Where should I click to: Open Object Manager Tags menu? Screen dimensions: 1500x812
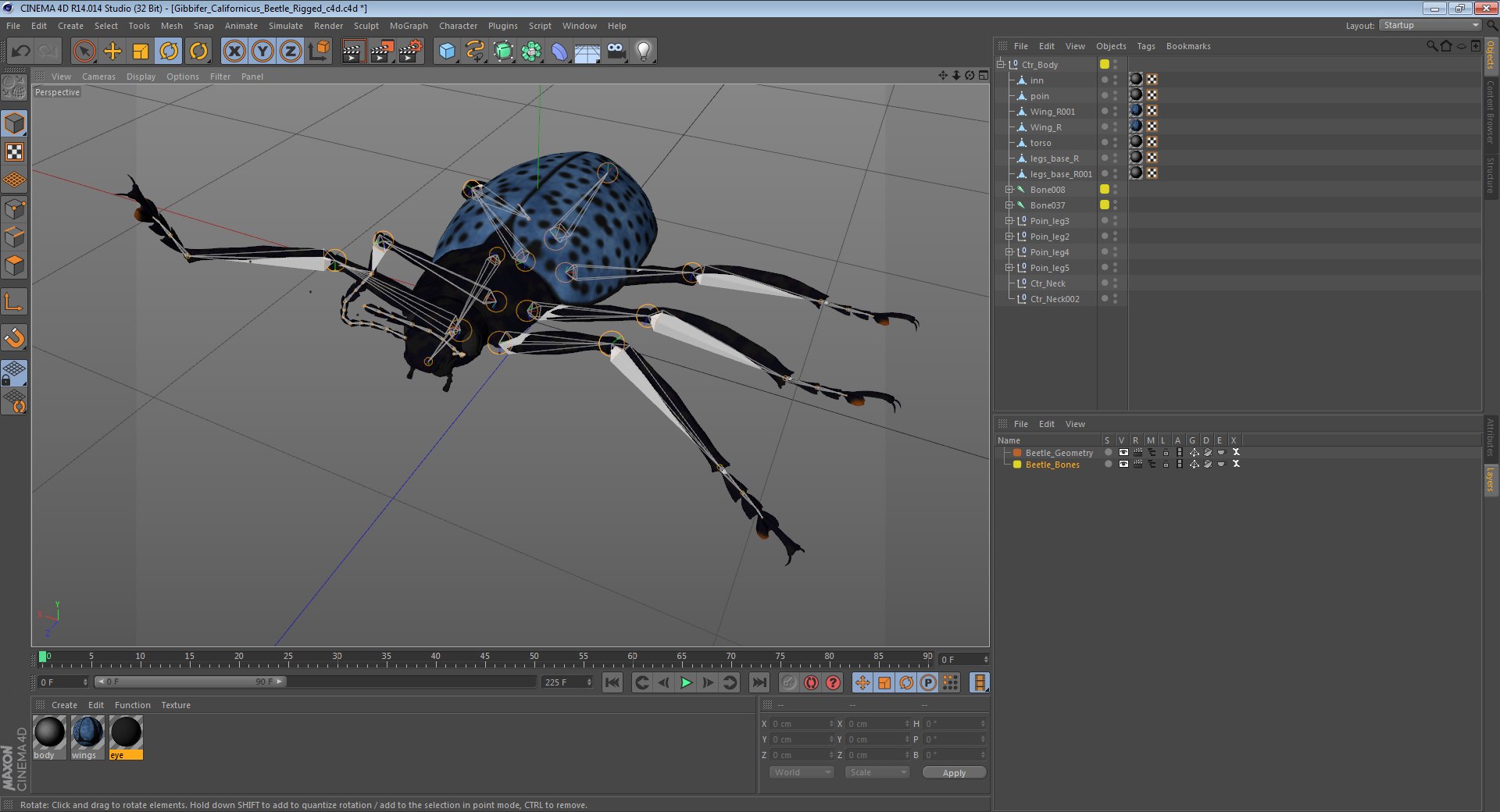pyautogui.click(x=1145, y=46)
